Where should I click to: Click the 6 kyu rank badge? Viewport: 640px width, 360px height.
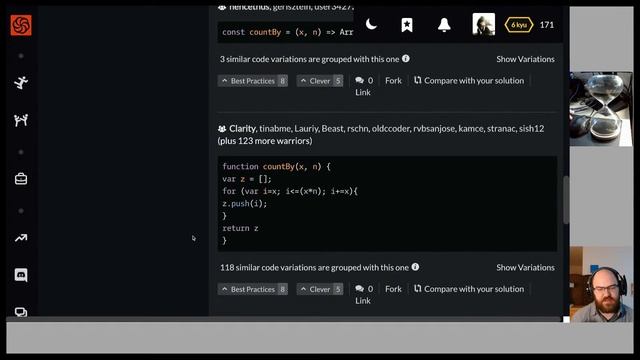[519, 25]
